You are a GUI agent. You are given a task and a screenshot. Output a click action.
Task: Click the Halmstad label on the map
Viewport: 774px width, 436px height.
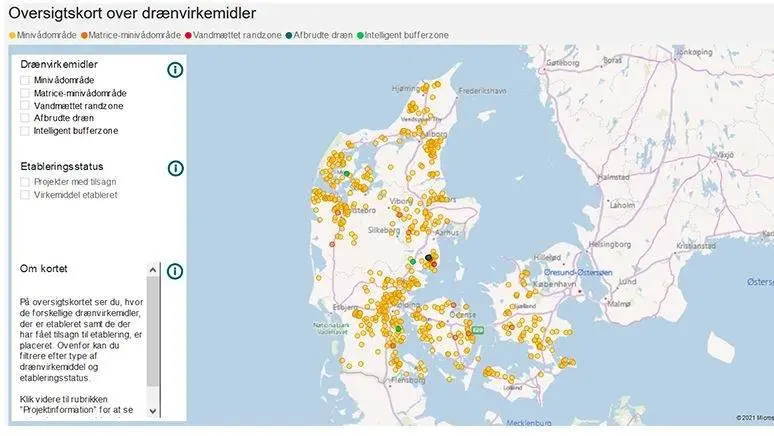pos(614,177)
